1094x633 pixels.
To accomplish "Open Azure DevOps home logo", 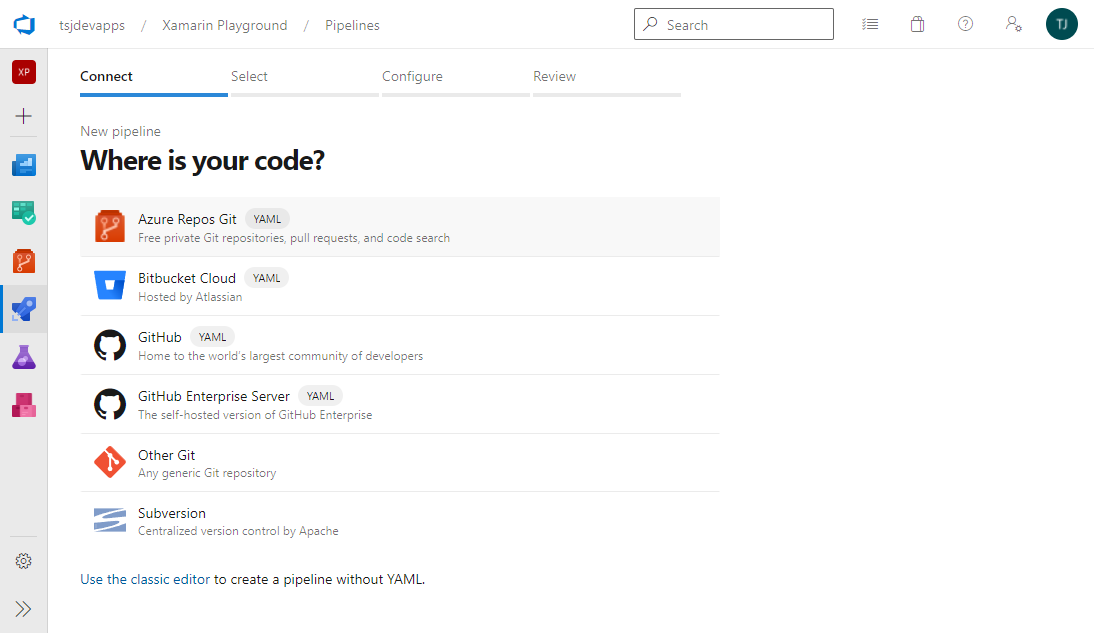I will (x=24, y=25).
